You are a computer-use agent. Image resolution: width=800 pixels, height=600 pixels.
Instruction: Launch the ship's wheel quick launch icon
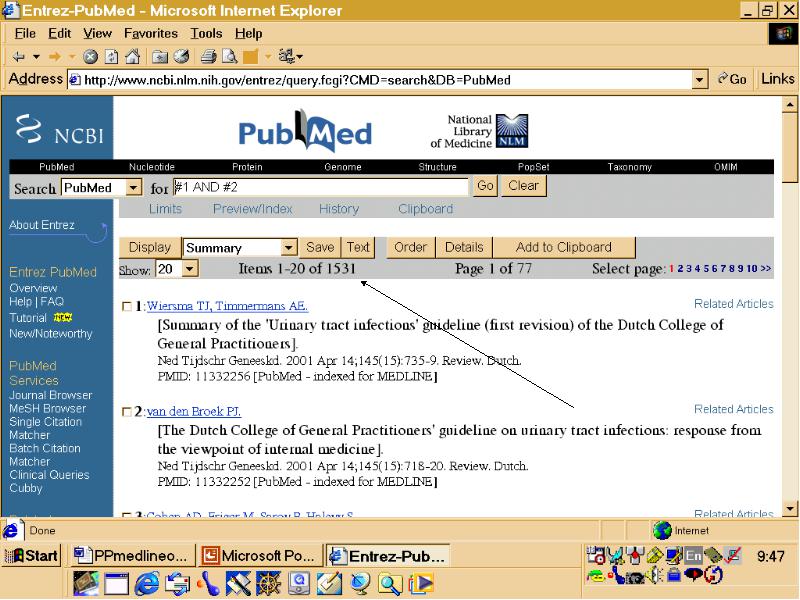coord(268,584)
